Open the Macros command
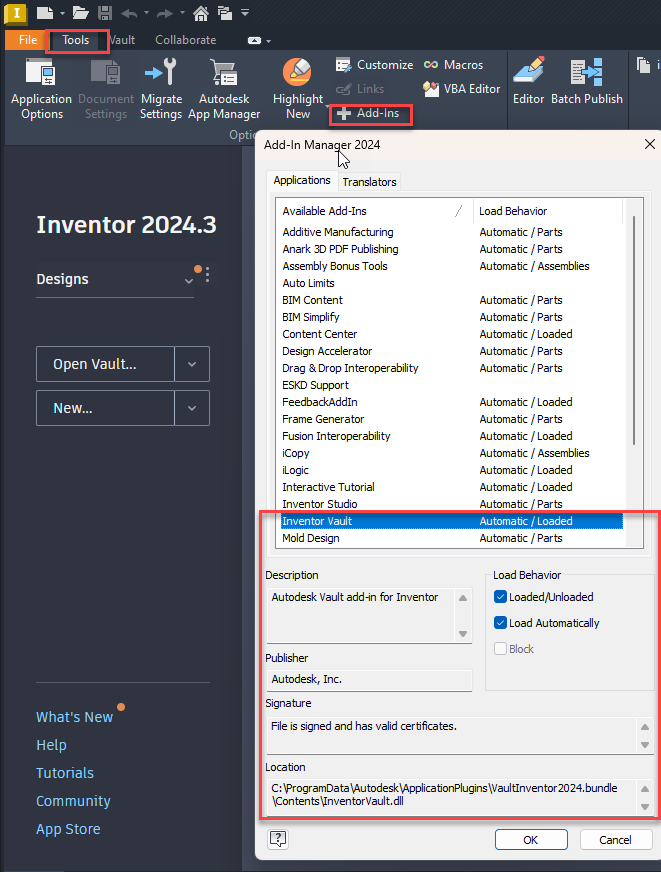The height and width of the screenshot is (872, 661). (453, 65)
